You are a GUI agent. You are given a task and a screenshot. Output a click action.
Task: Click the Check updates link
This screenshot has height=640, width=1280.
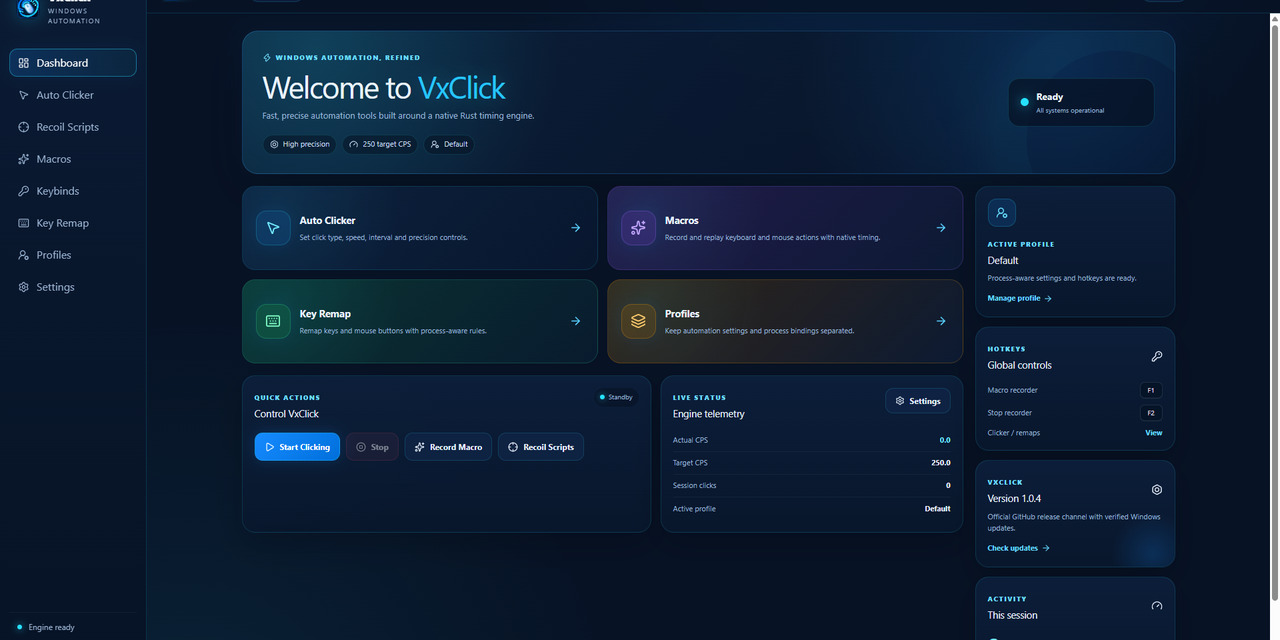pyautogui.click(x=1018, y=548)
